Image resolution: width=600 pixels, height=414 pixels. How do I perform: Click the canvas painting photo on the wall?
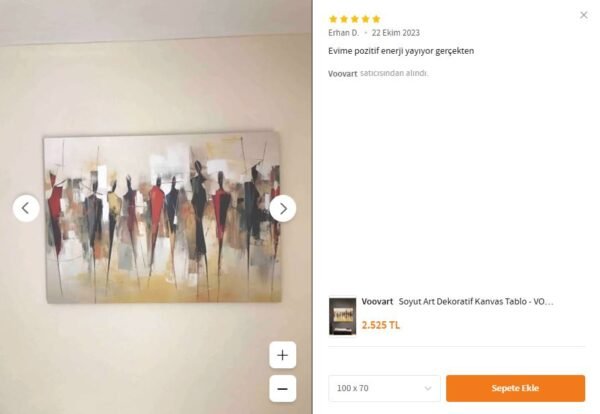163,217
